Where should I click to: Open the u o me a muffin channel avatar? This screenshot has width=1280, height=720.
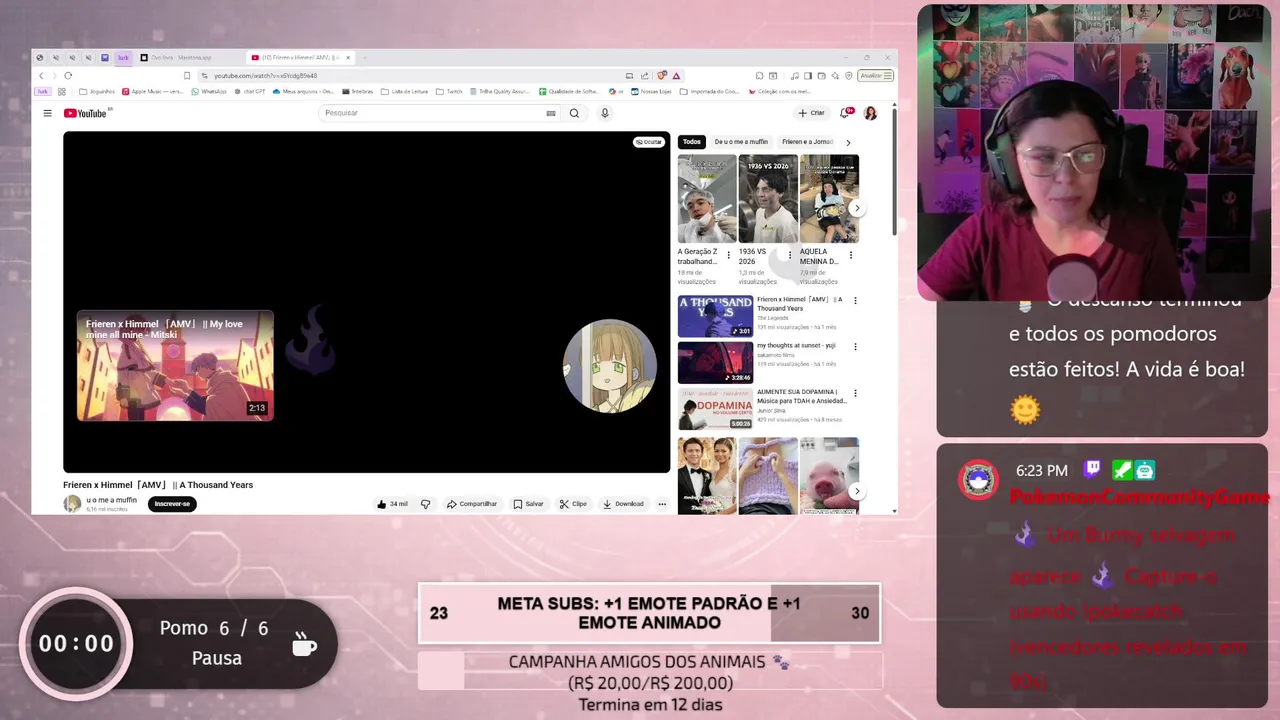point(72,504)
